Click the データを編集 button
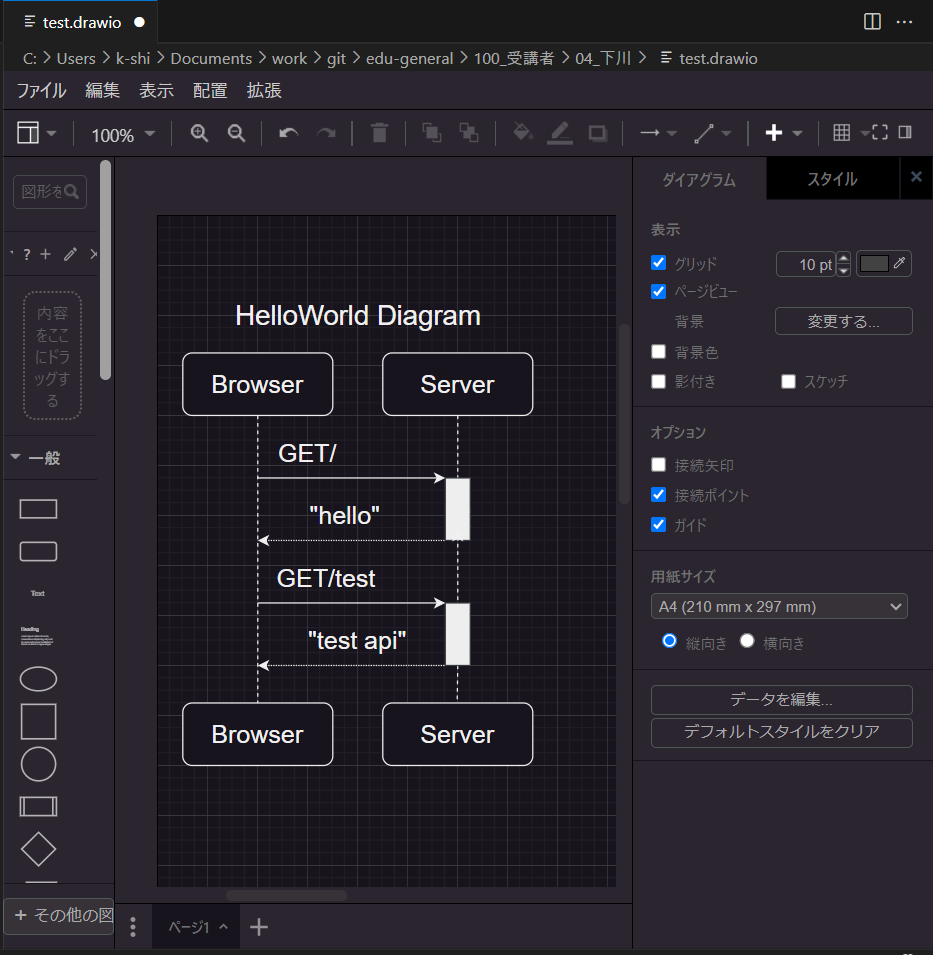 (x=781, y=700)
